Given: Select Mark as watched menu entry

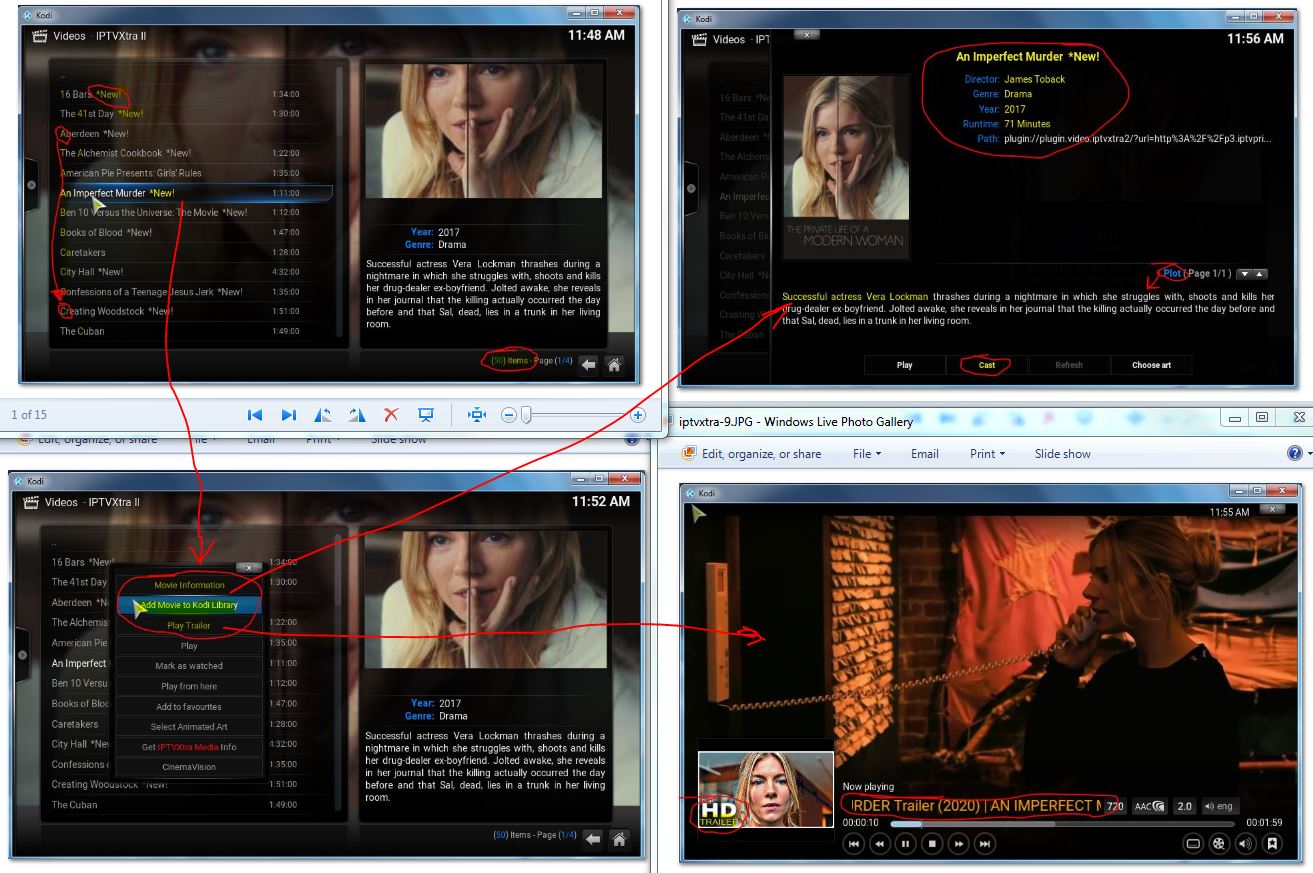Looking at the screenshot, I should (189, 666).
